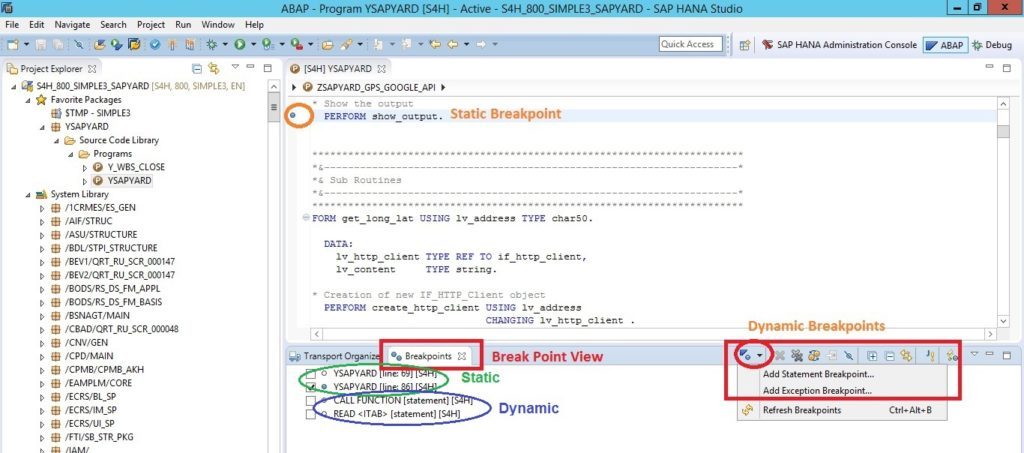Viewport: 1024px width, 453px height.
Task: Enable the CALL FUNCTION statement breakpoint checkbox
Action: (311, 401)
